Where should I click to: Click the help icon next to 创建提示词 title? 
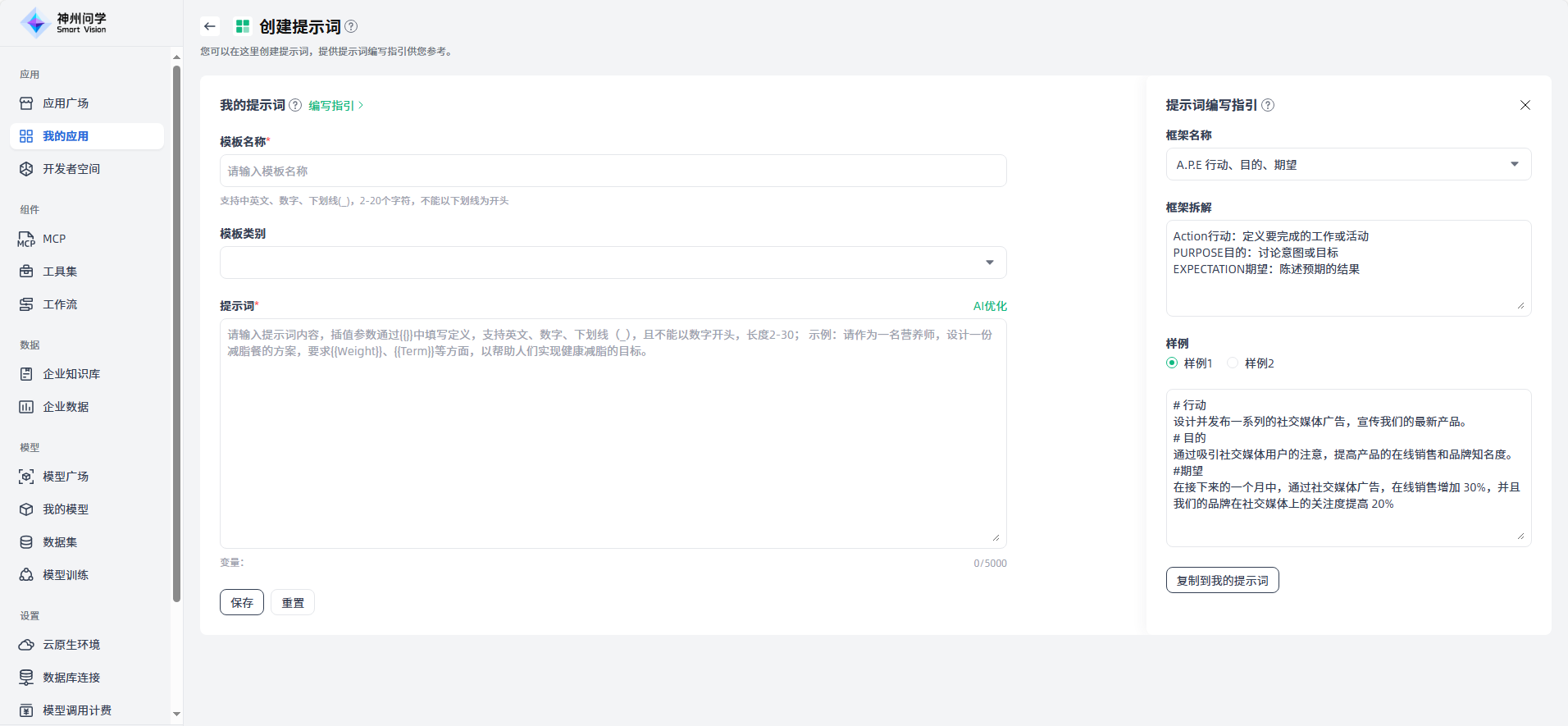tap(351, 26)
